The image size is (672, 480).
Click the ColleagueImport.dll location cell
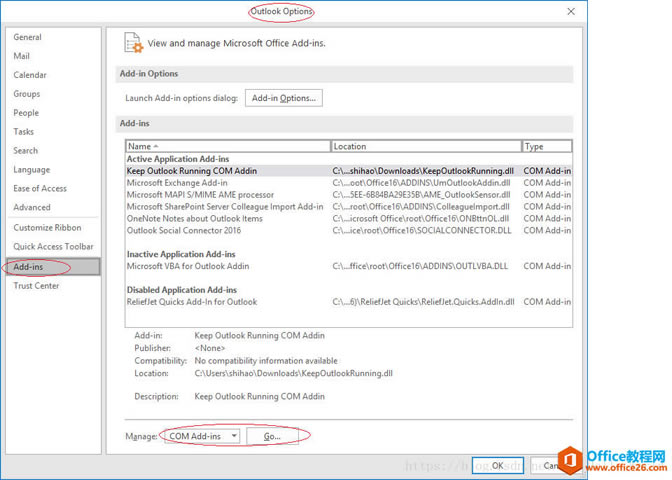[421, 207]
